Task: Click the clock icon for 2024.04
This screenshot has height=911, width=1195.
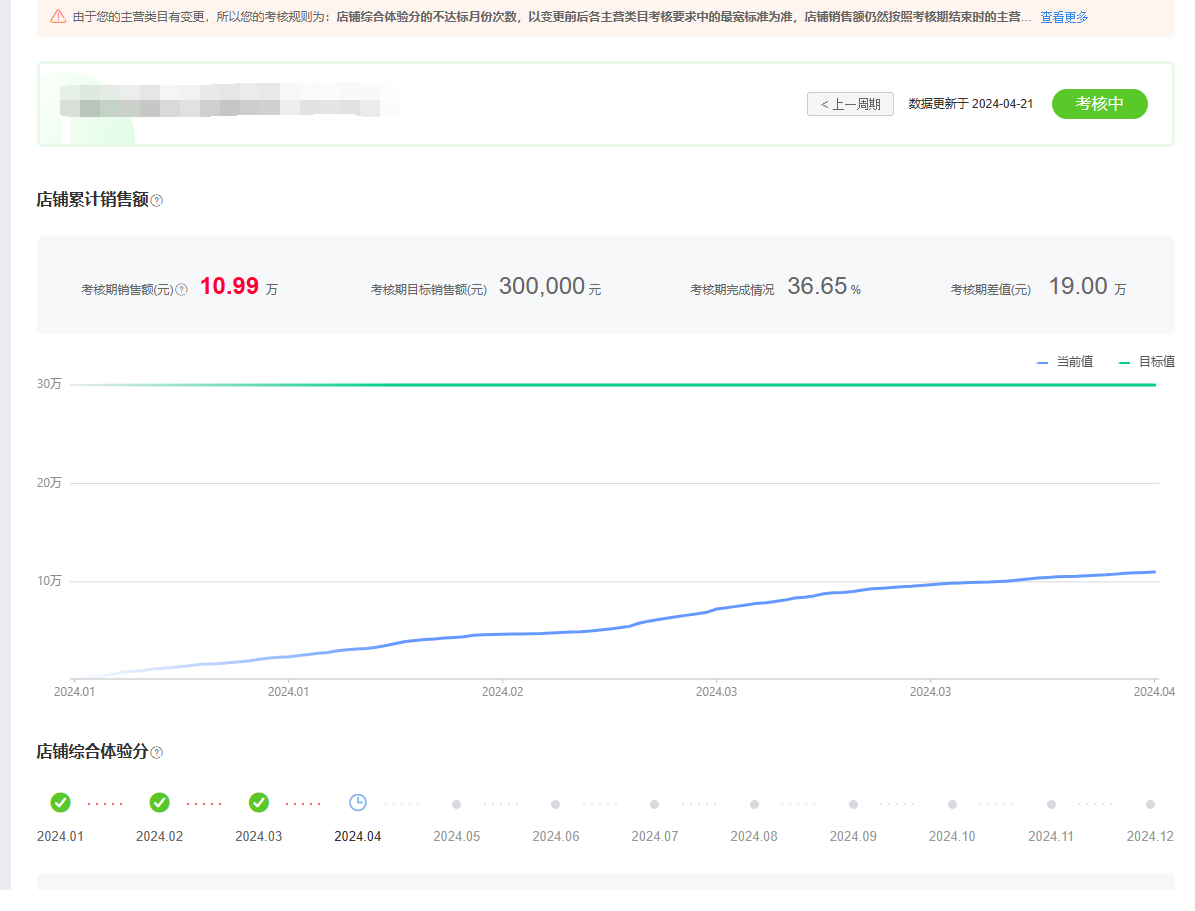Action: pyautogui.click(x=358, y=803)
